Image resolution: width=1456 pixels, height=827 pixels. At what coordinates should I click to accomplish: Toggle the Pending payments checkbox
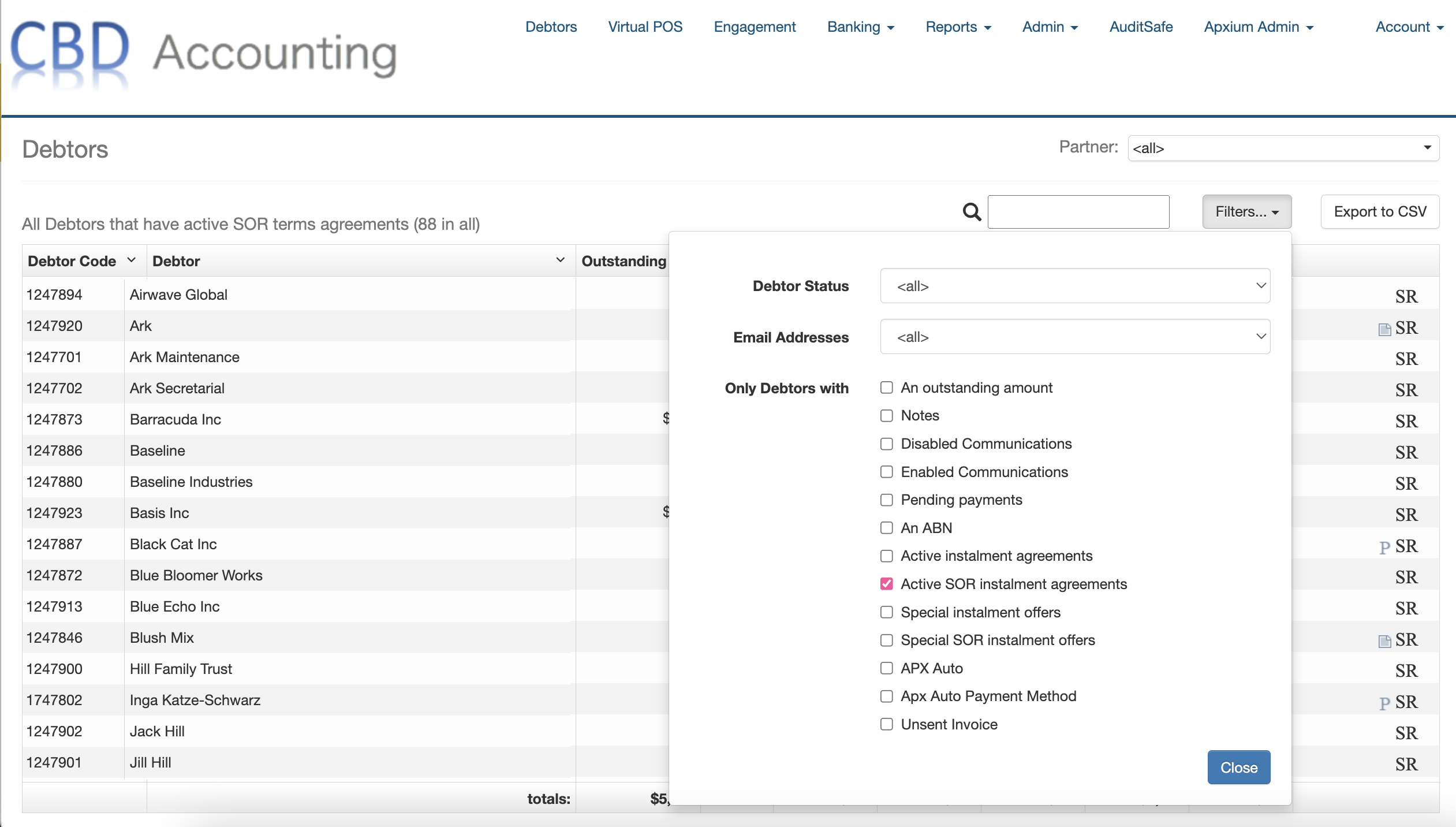886,500
